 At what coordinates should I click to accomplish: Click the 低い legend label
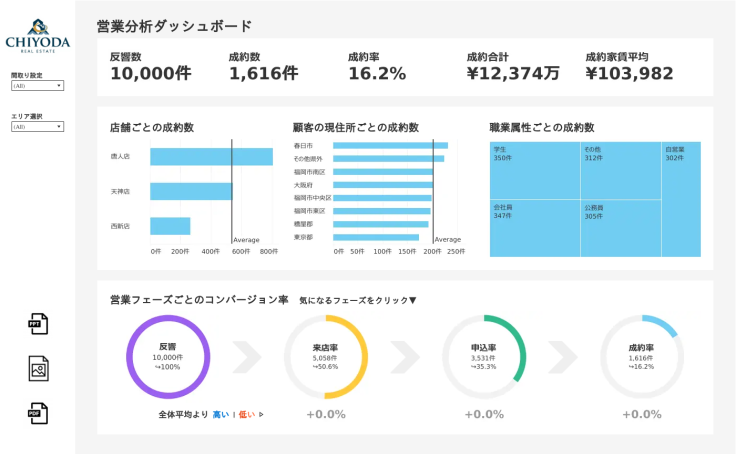247,415
